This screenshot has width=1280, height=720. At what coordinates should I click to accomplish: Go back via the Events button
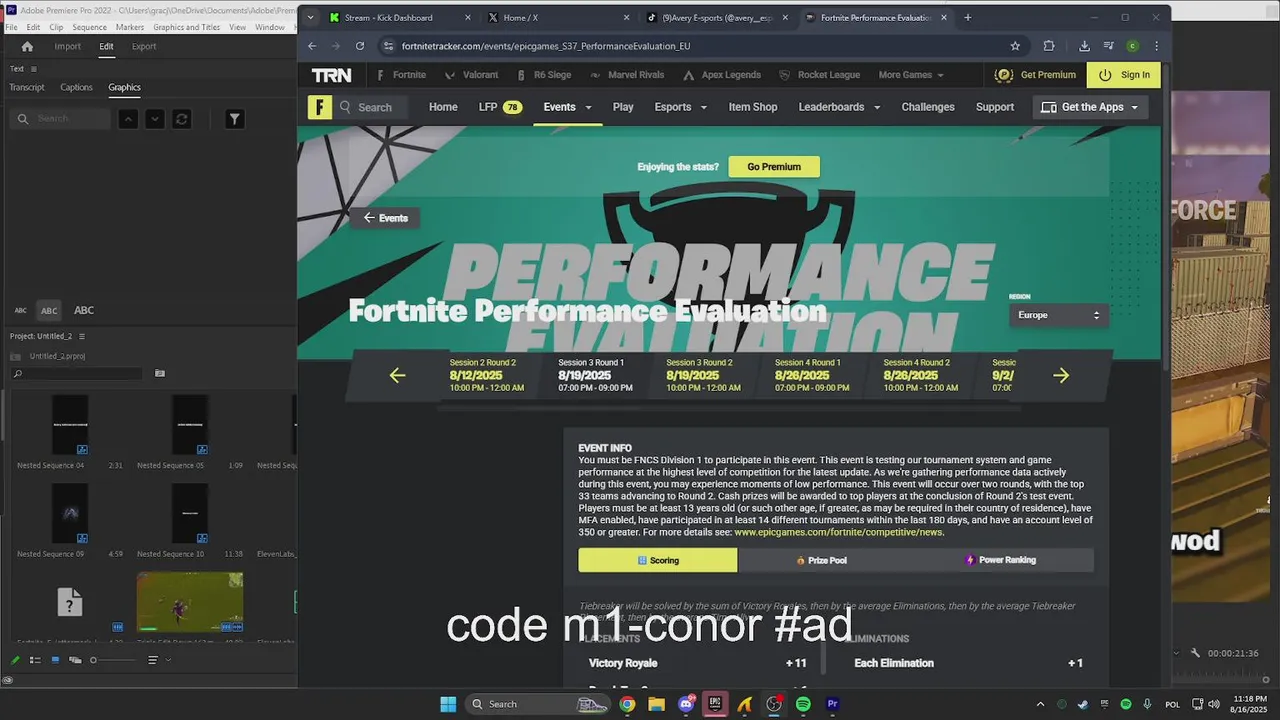tap(385, 218)
